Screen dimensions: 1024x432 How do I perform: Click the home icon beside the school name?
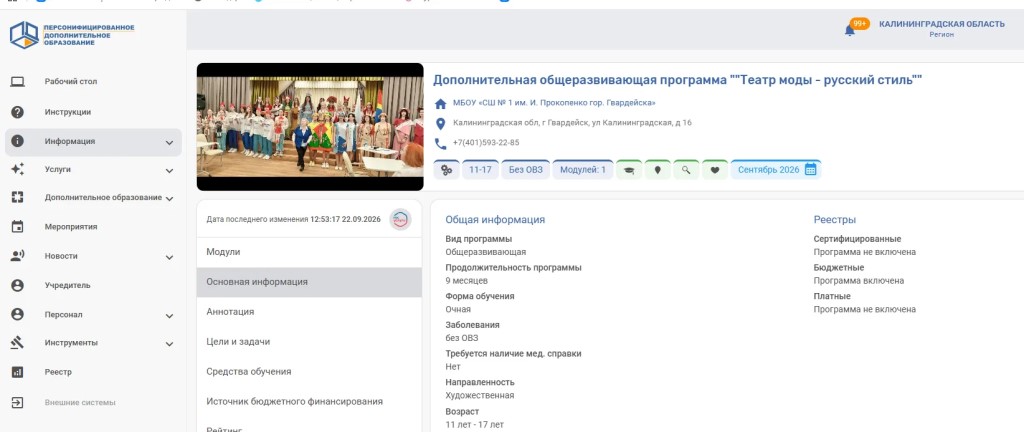click(441, 103)
